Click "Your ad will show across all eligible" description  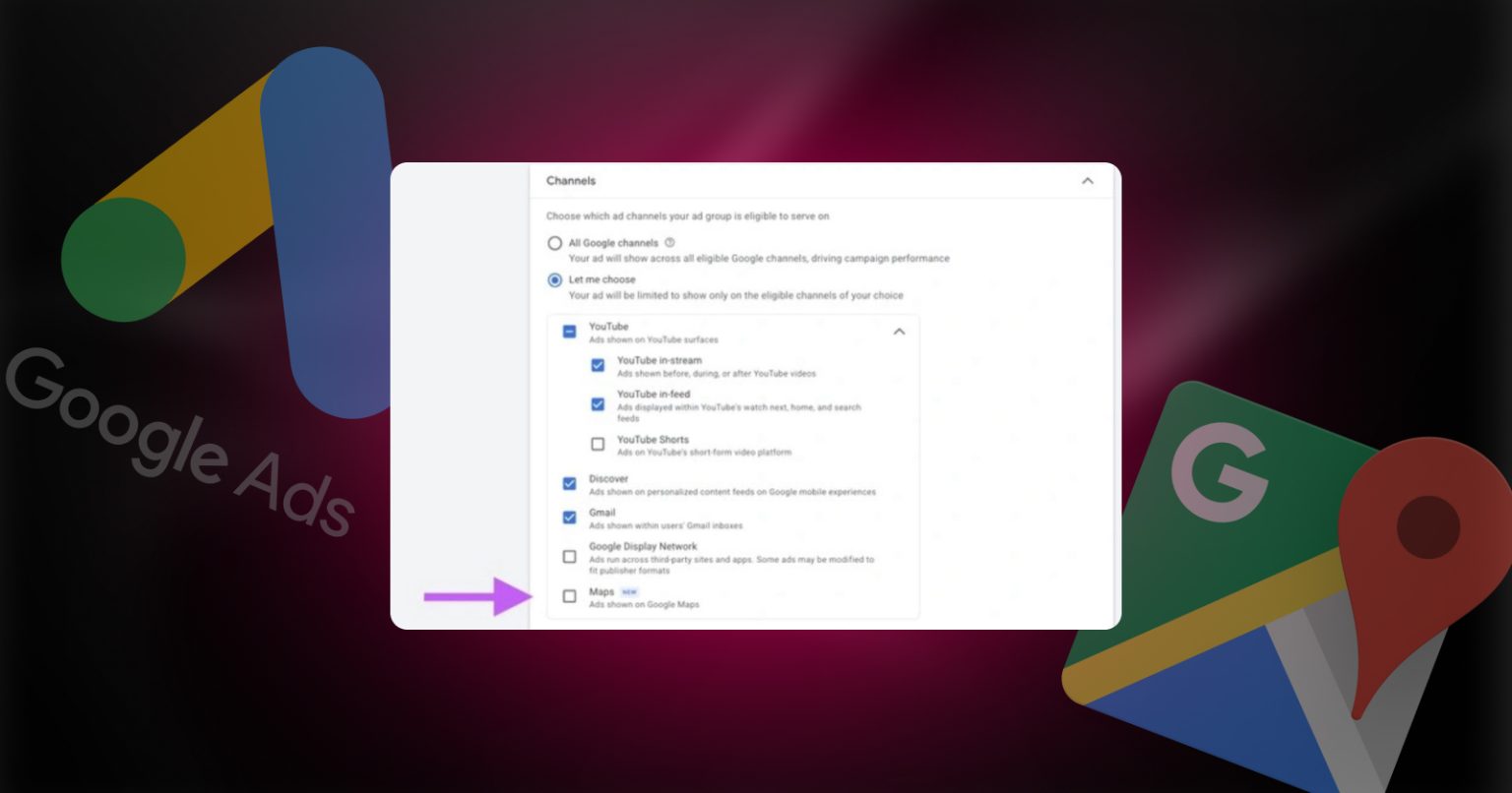click(x=759, y=259)
